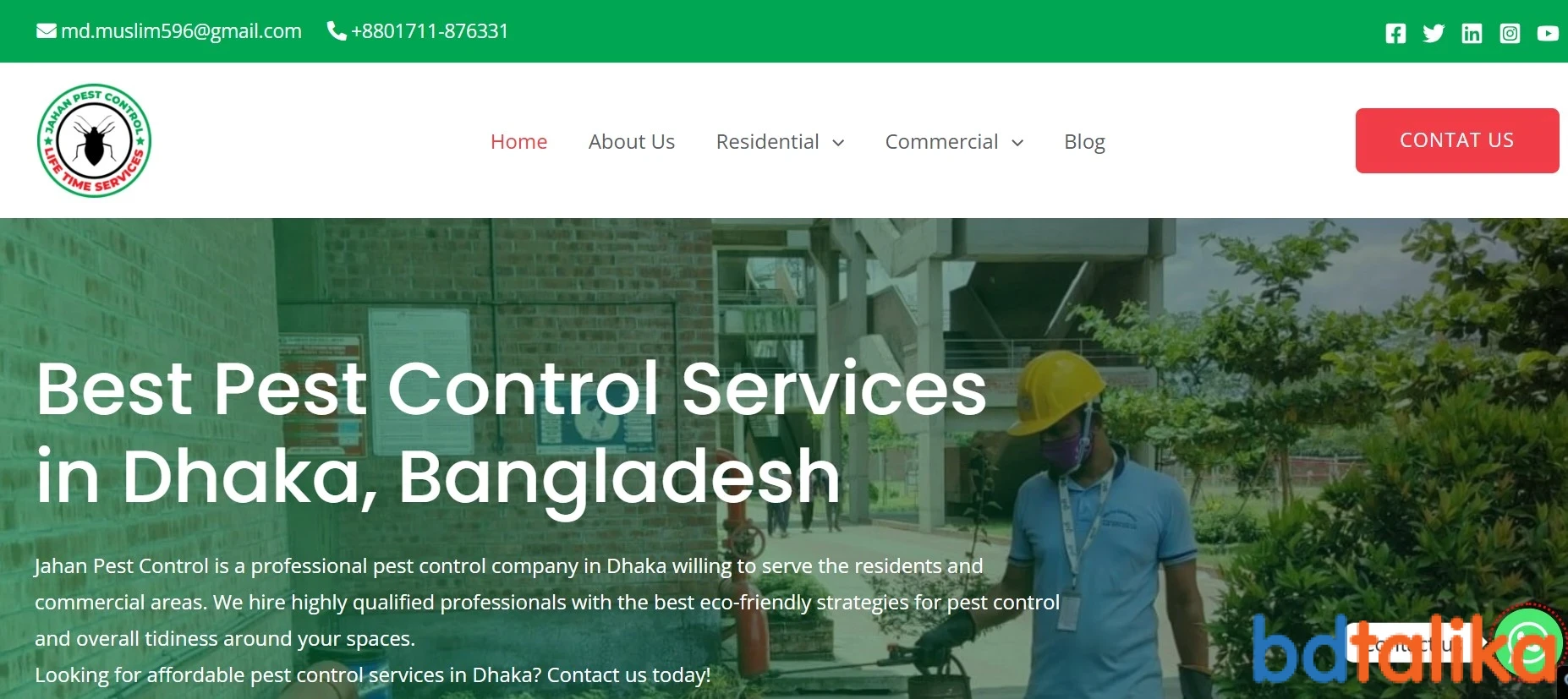Click the Jahan Pest Control logo
Image resolution: width=1568 pixels, height=699 pixels.
pyautogui.click(x=94, y=140)
